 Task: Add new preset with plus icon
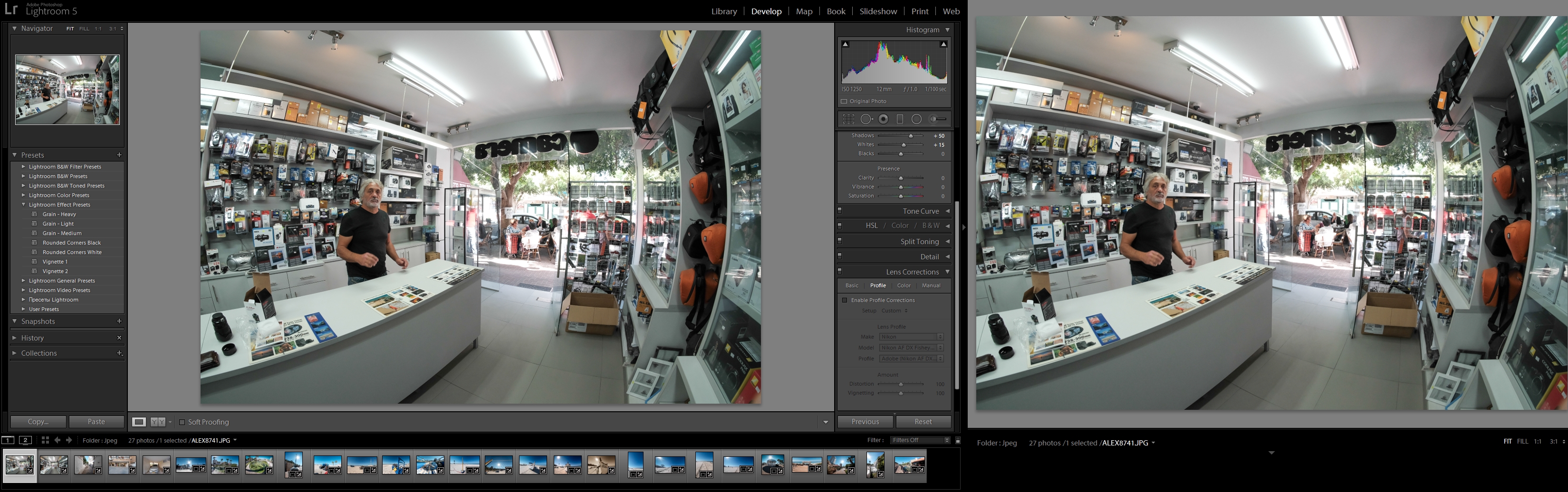(119, 155)
